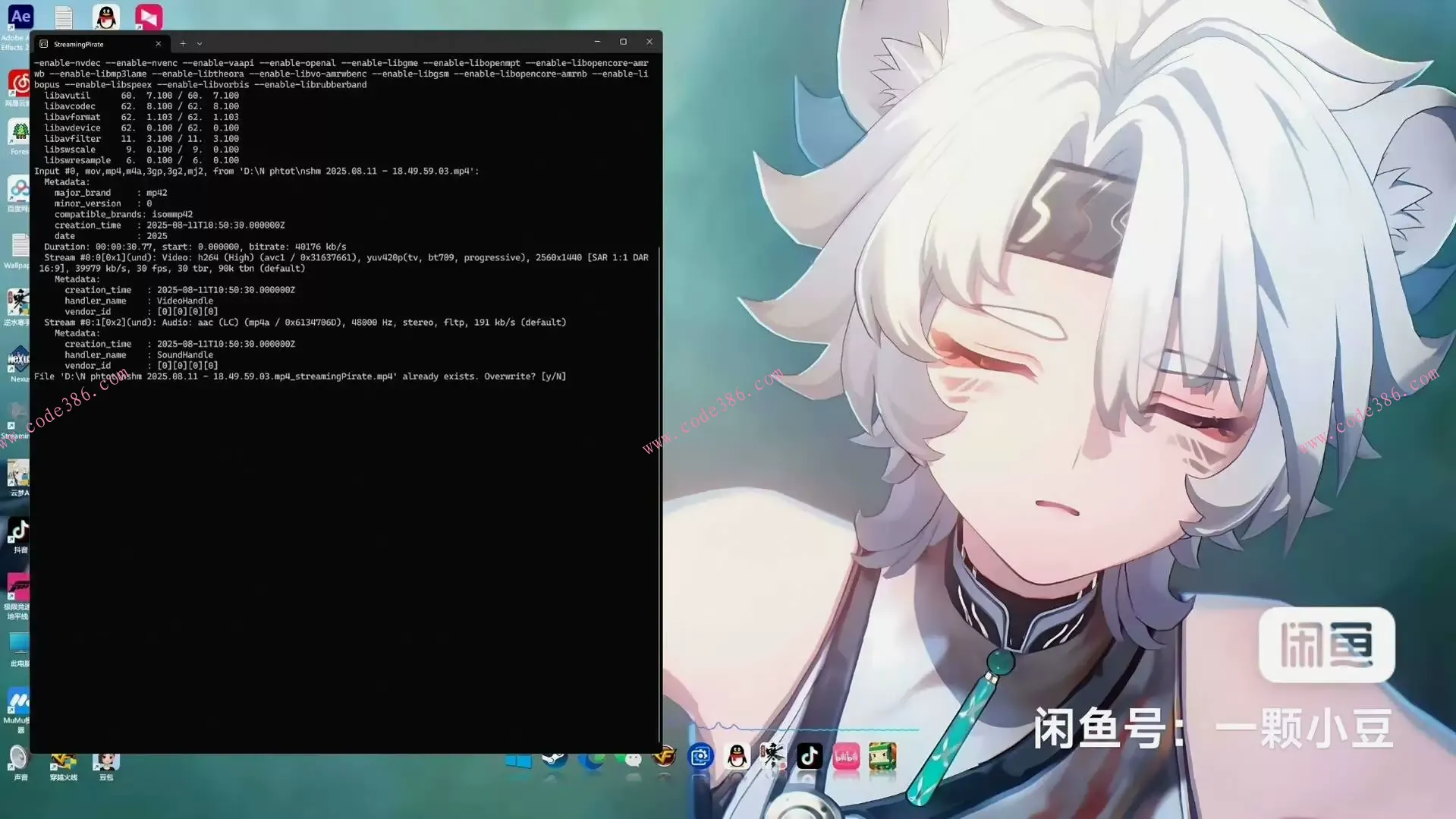Launch QQ penguin shortcut at top of desktop
The height and width of the screenshot is (819, 1456).
click(x=106, y=17)
